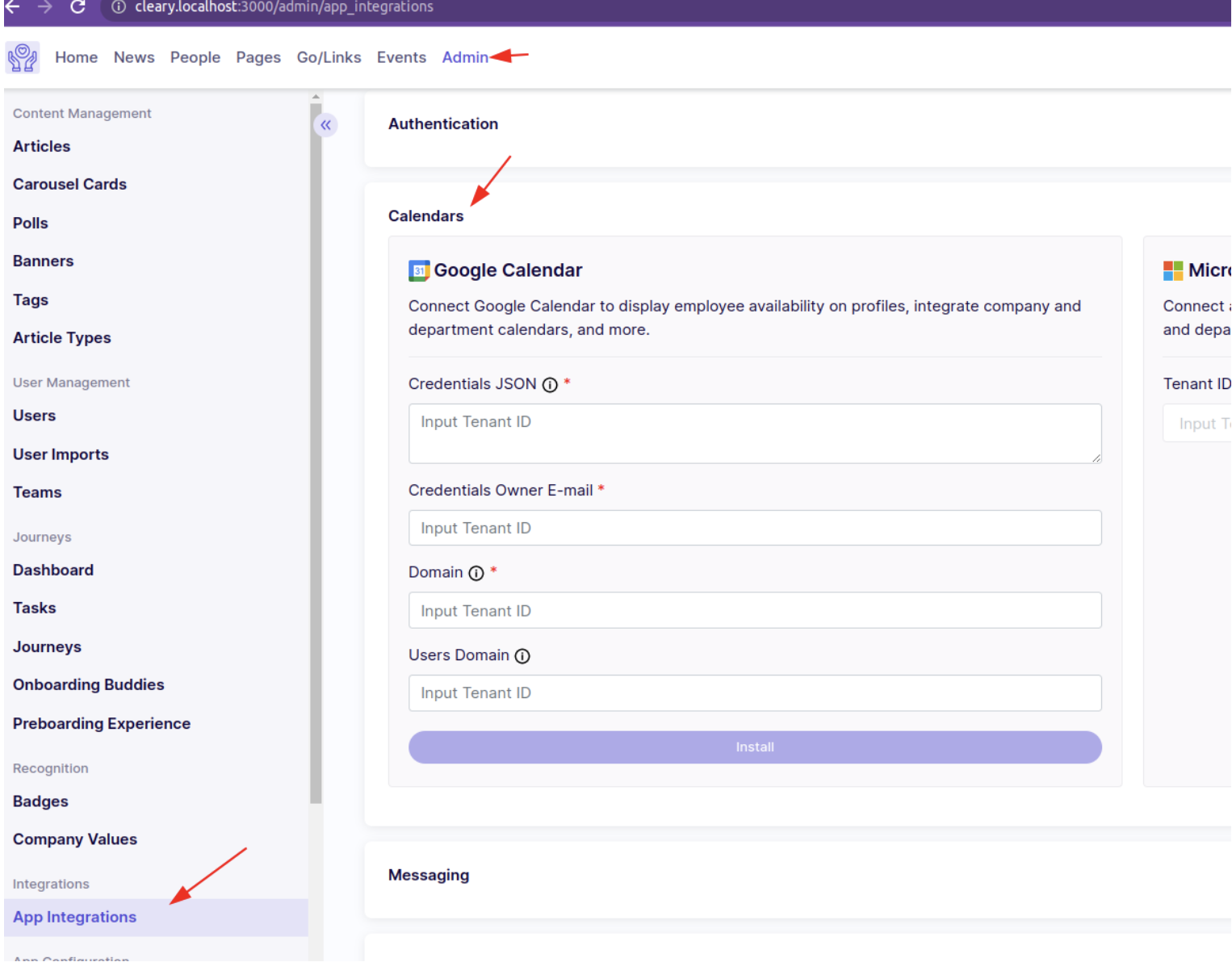Open Onboarding Buddies in sidebar
This screenshot has width=1232, height=962.
(89, 684)
